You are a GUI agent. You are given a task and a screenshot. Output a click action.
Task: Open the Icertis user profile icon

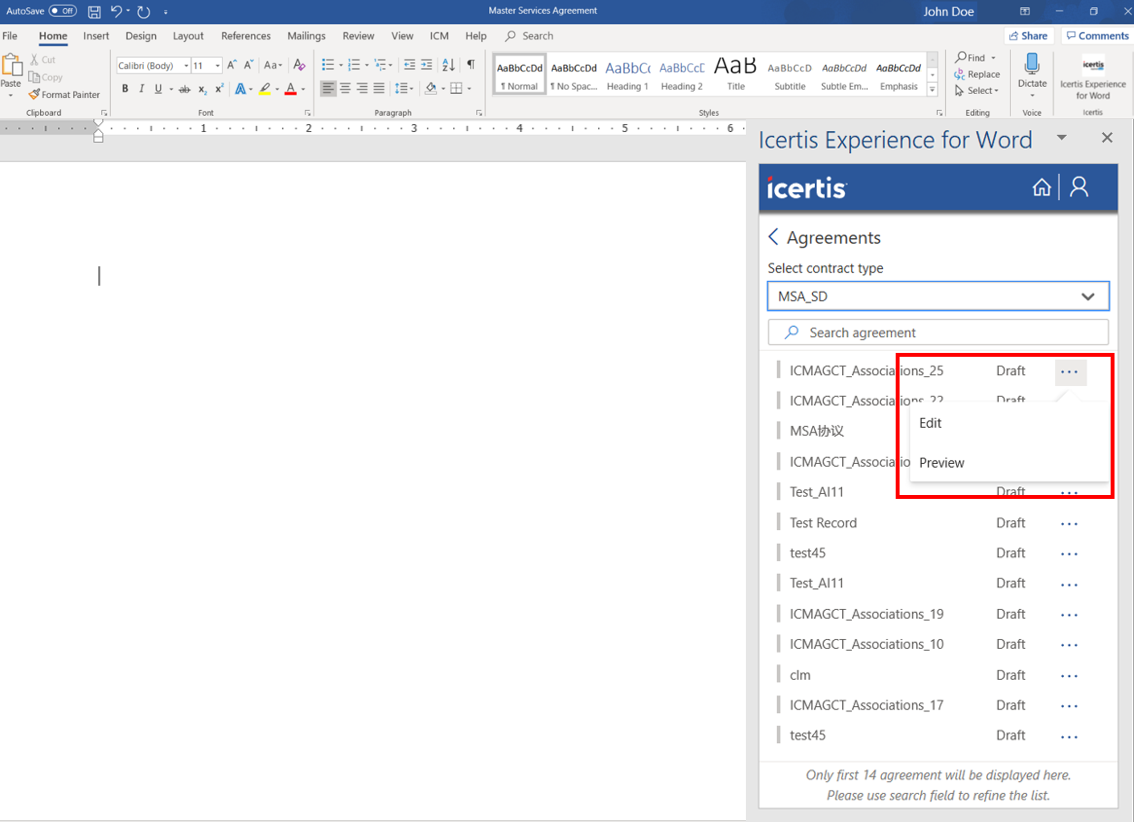point(1079,188)
